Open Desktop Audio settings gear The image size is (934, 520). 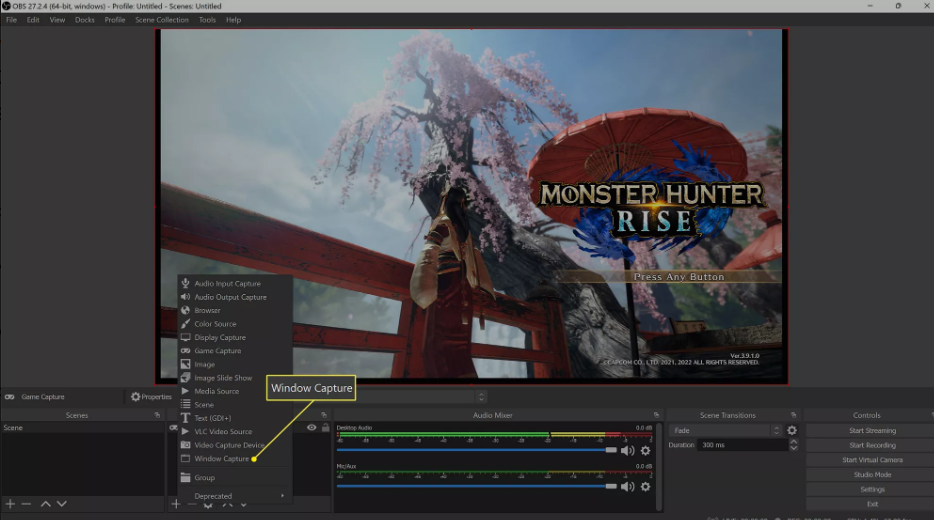click(x=645, y=451)
